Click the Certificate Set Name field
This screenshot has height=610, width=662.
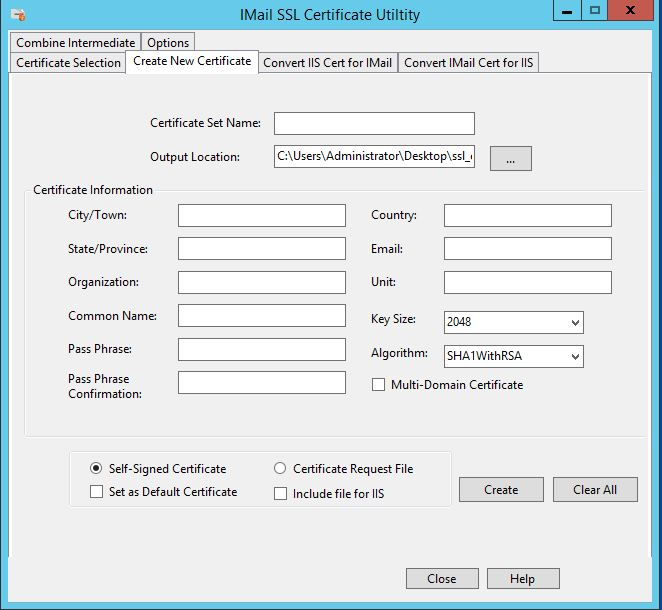(x=374, y=123)
